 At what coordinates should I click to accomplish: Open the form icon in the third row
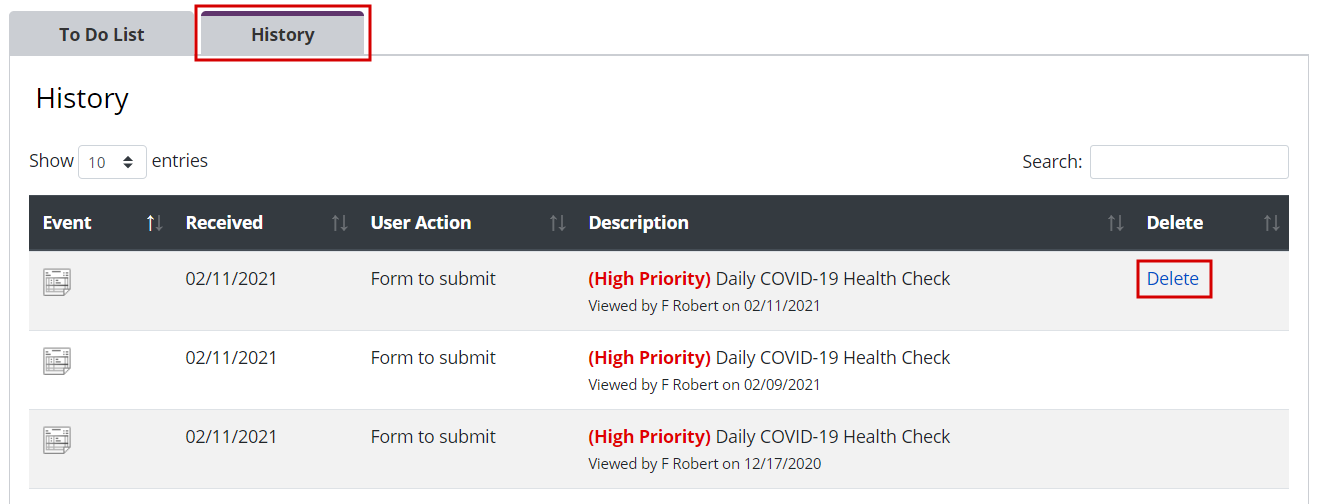click(x=57, y=440)
